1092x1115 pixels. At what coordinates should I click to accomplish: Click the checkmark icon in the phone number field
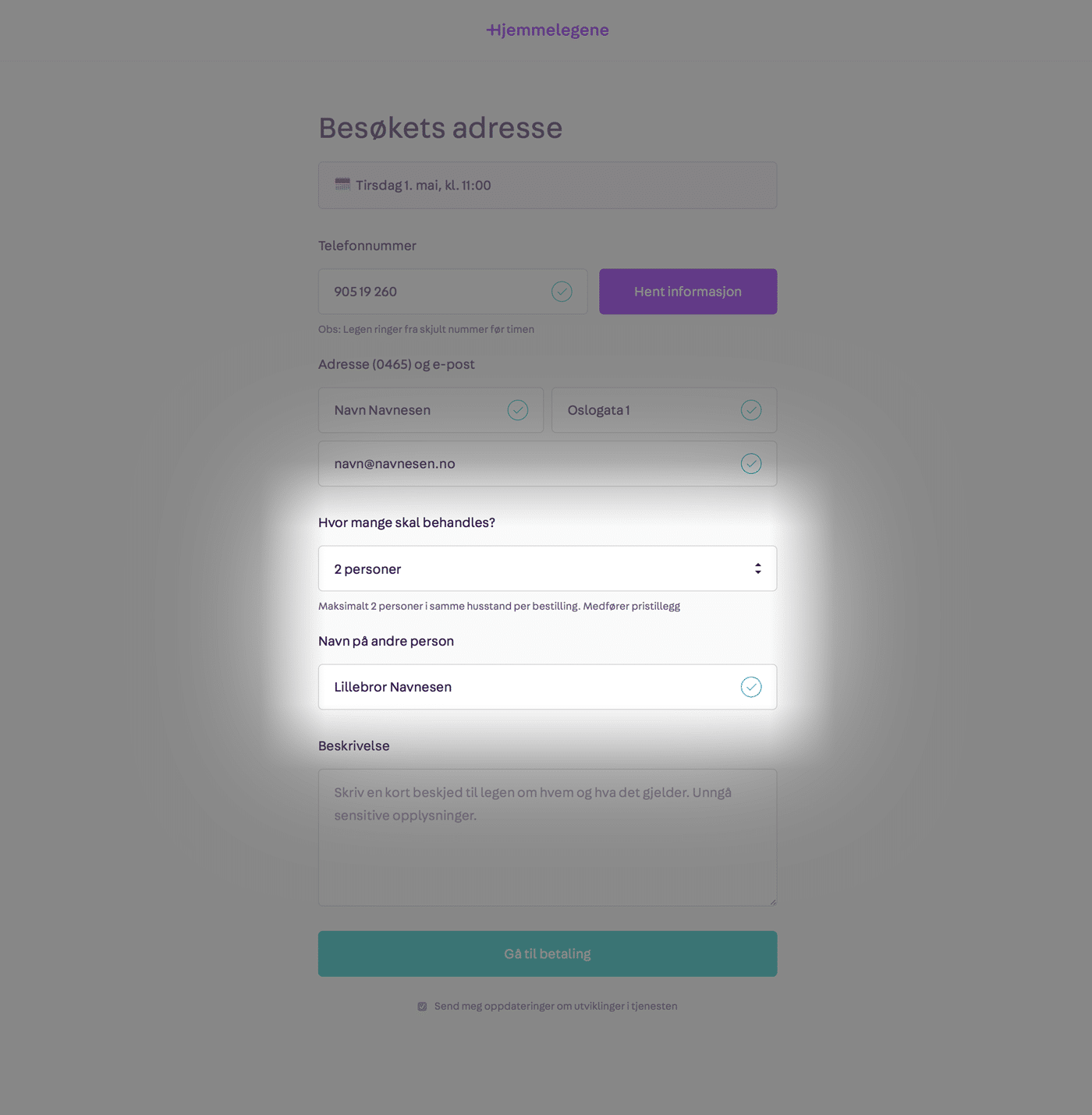coord(562,292)
